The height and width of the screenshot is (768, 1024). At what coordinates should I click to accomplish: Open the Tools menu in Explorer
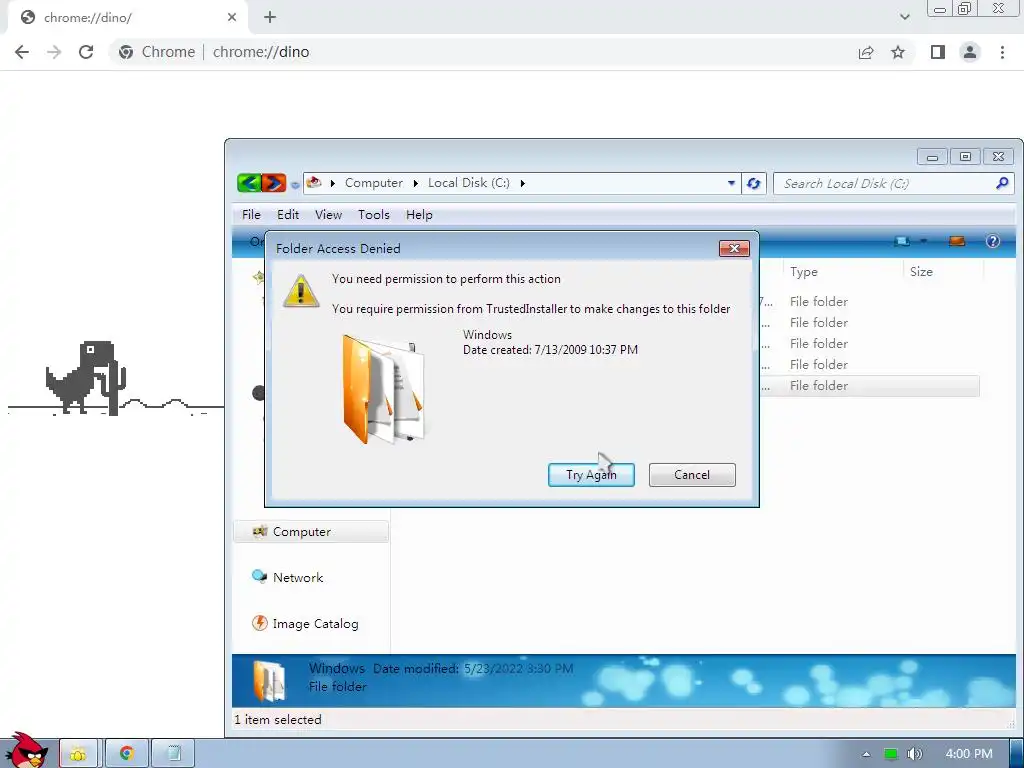coord(374,215)
